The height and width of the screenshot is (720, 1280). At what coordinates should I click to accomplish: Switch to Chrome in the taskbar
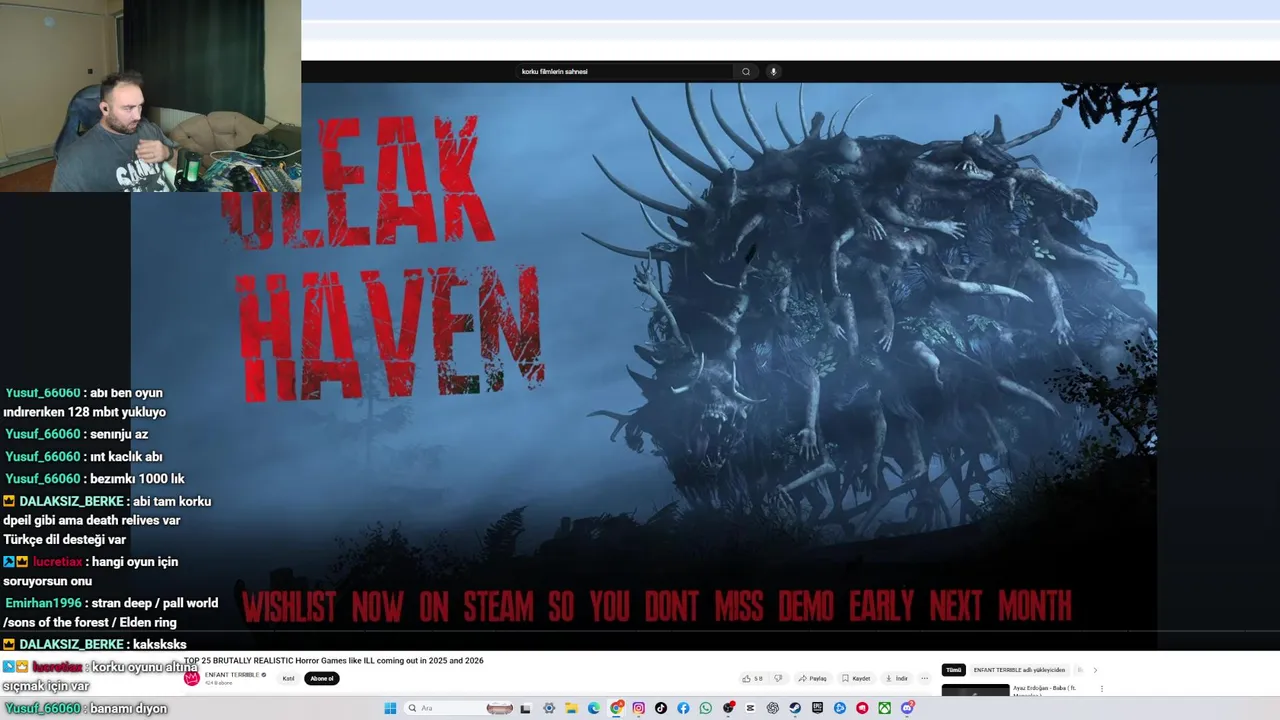coord(617,708)
